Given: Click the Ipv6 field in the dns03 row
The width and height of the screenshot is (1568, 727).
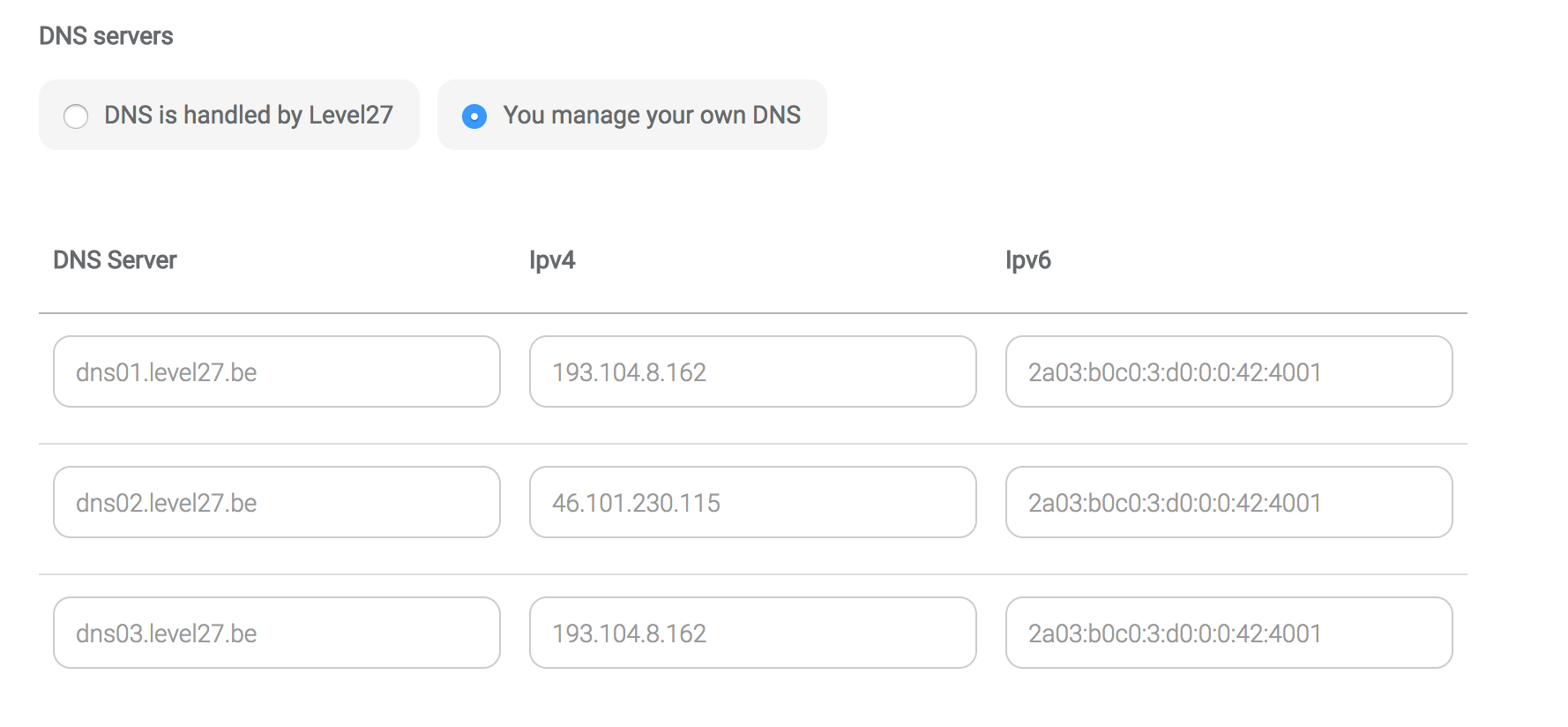Looking at the screenshot, I should pos(1229,633).
